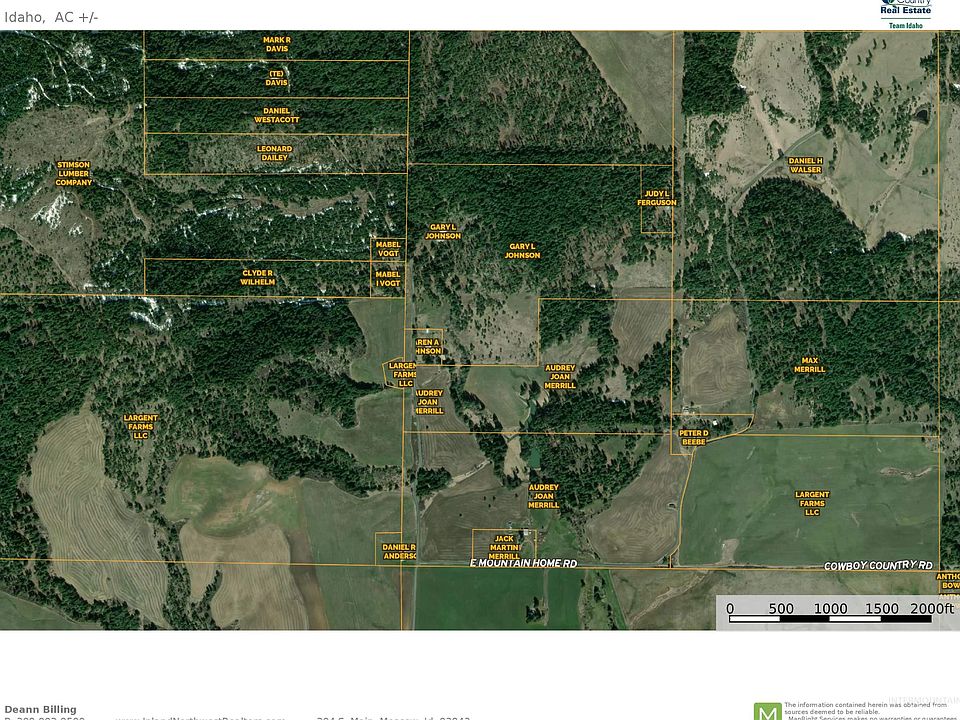The height and width of the screenshot is (720, 960).
Task: Click the COWBOY COUNTRY RD road label
Action: point(879,565)
